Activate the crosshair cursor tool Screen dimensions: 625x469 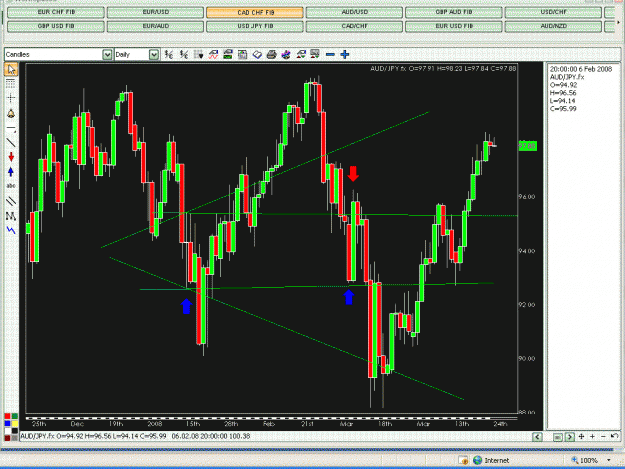coord(11,98)
